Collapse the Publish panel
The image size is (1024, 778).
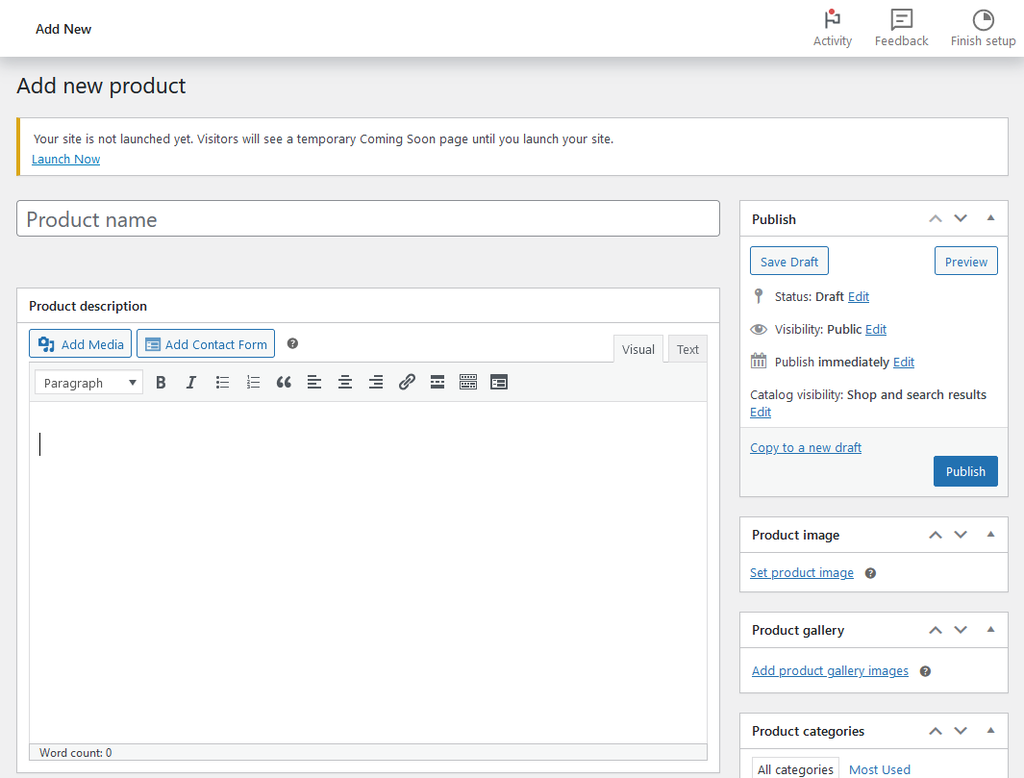click(990, 218)
